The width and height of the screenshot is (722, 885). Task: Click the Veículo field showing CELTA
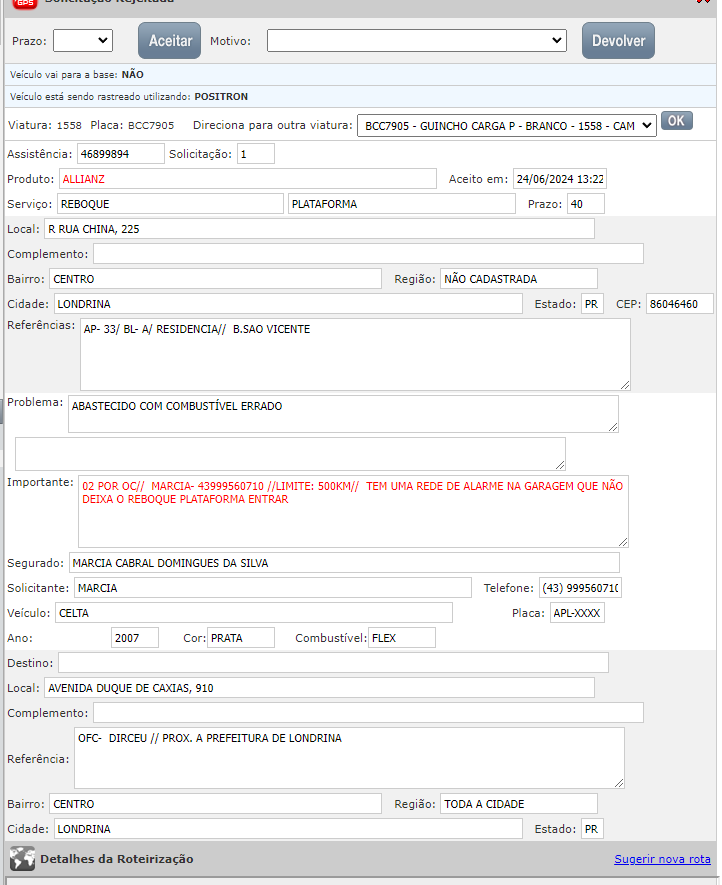coord(253,612)
